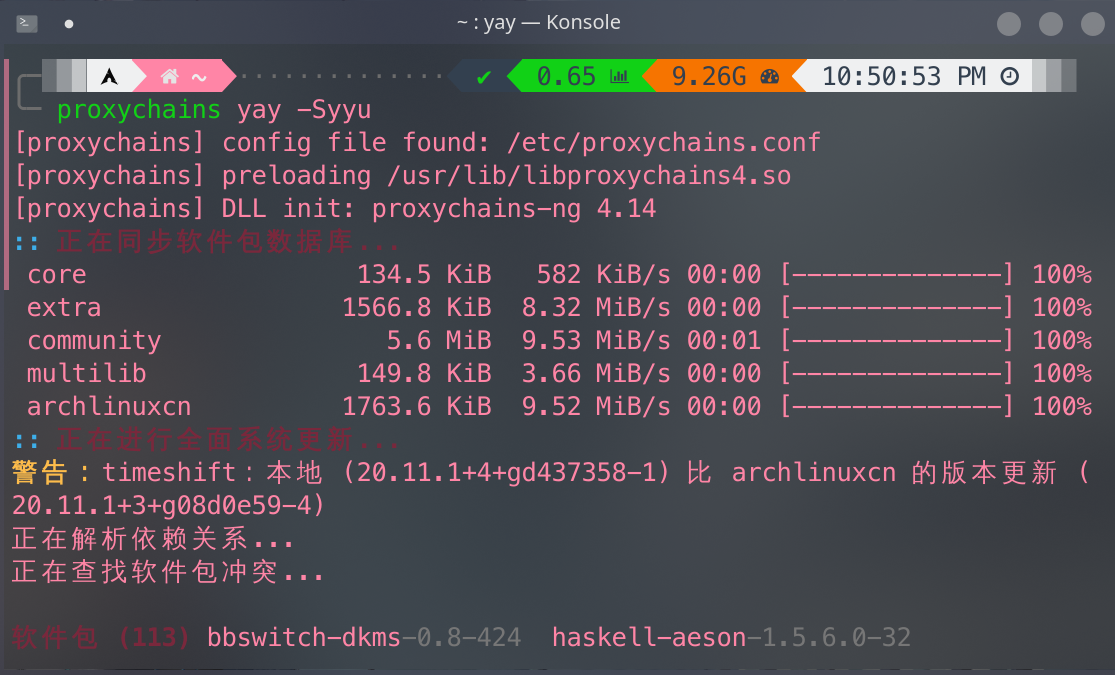The image size is (1115, 675).
Task: Click the Arch Linux logo in prompt
Action: pyautogui.click(x=110, y=76)
